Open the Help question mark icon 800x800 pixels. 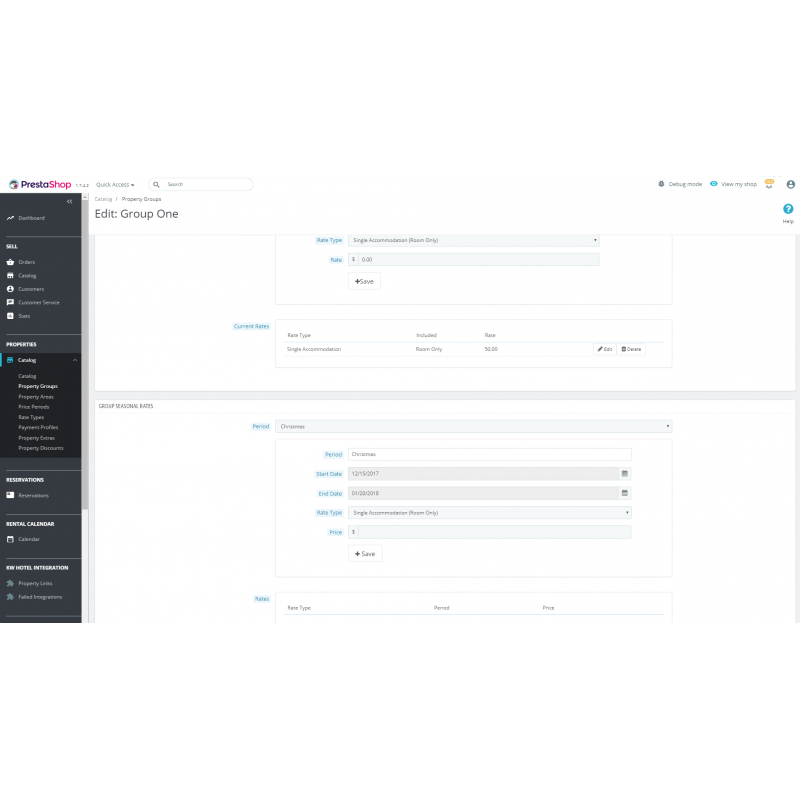pos(788,209)
